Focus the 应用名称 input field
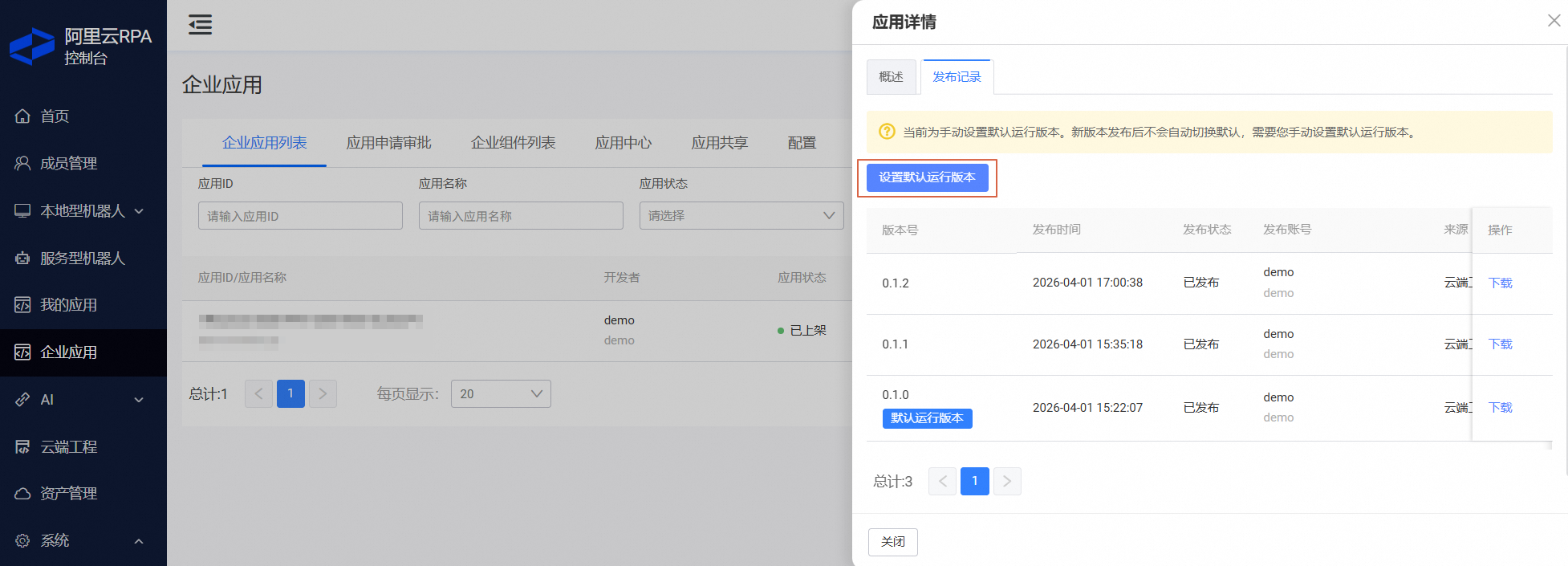This screenshot has width=1568, height=566. (521, 215)
